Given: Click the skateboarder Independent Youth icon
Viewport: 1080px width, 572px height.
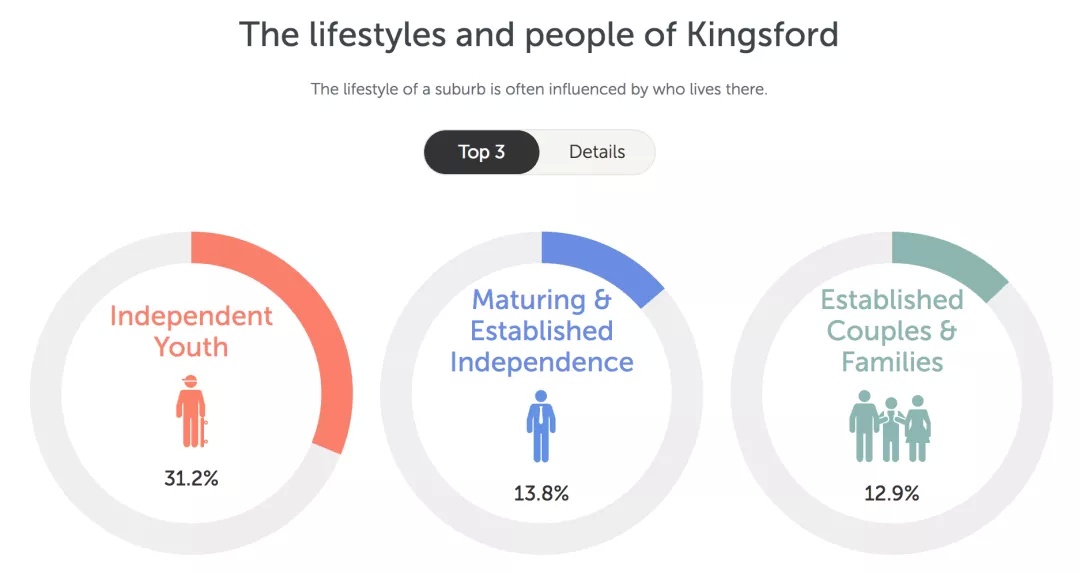Looking at the screenshot, I should click(191, 411).
